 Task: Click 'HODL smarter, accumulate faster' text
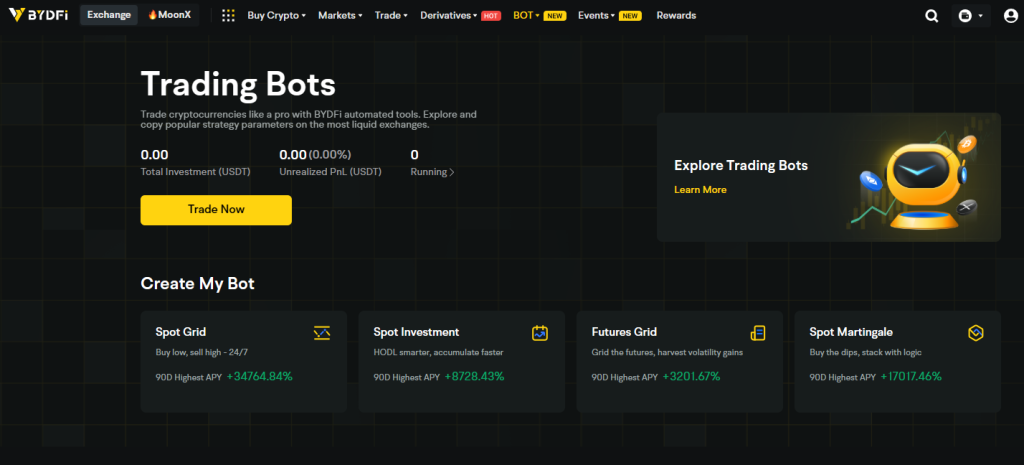pyautogui.click(x=438, y=352)
